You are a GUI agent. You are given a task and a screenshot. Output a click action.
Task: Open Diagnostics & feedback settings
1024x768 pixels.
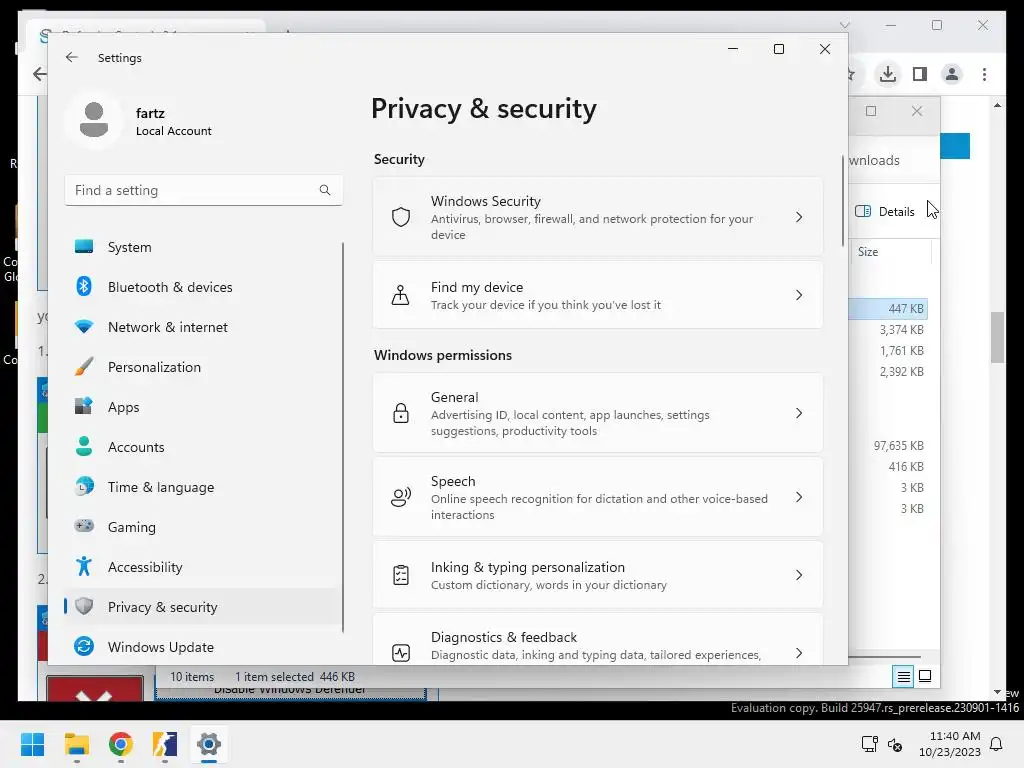click(598, 639)
